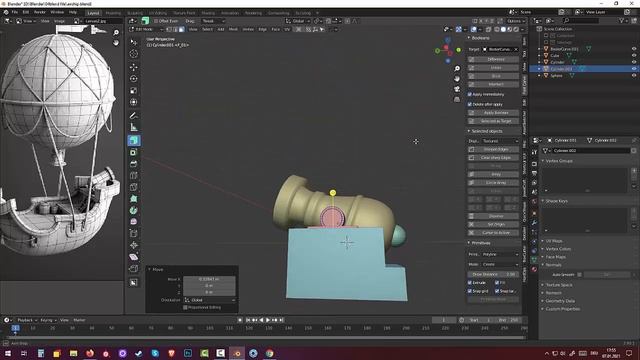Screen dimensions: 640x360
Task: Open the Drag Tweak dropdown
Action: coord(213,21)
